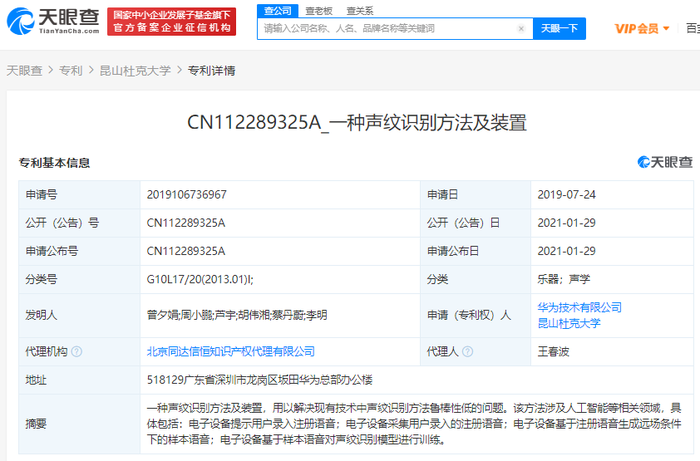
Task: Select application date 2019-07-24
Action: point(567,195)
